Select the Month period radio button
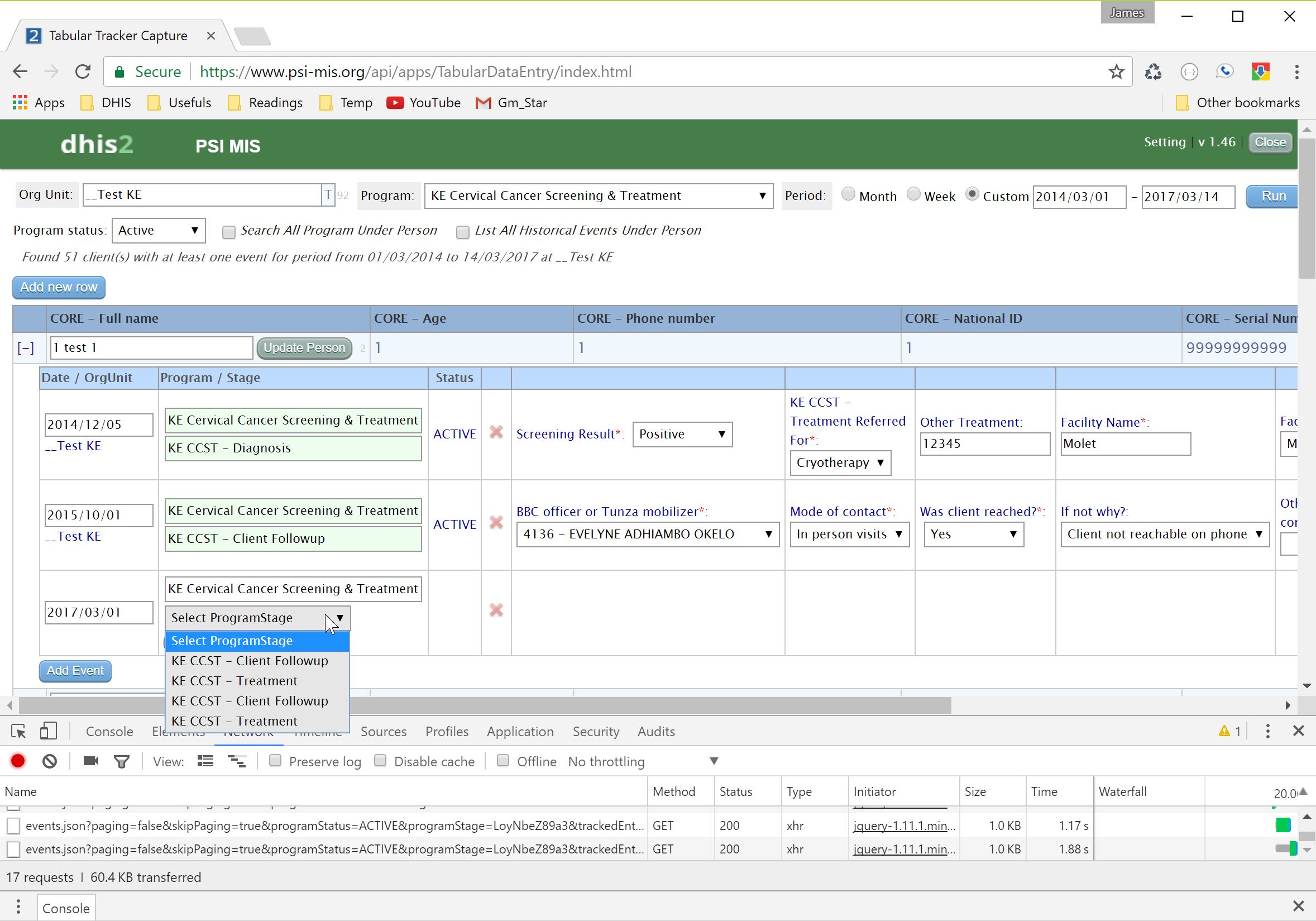This screenshot has width=1316, height=921. coord(848,194)
